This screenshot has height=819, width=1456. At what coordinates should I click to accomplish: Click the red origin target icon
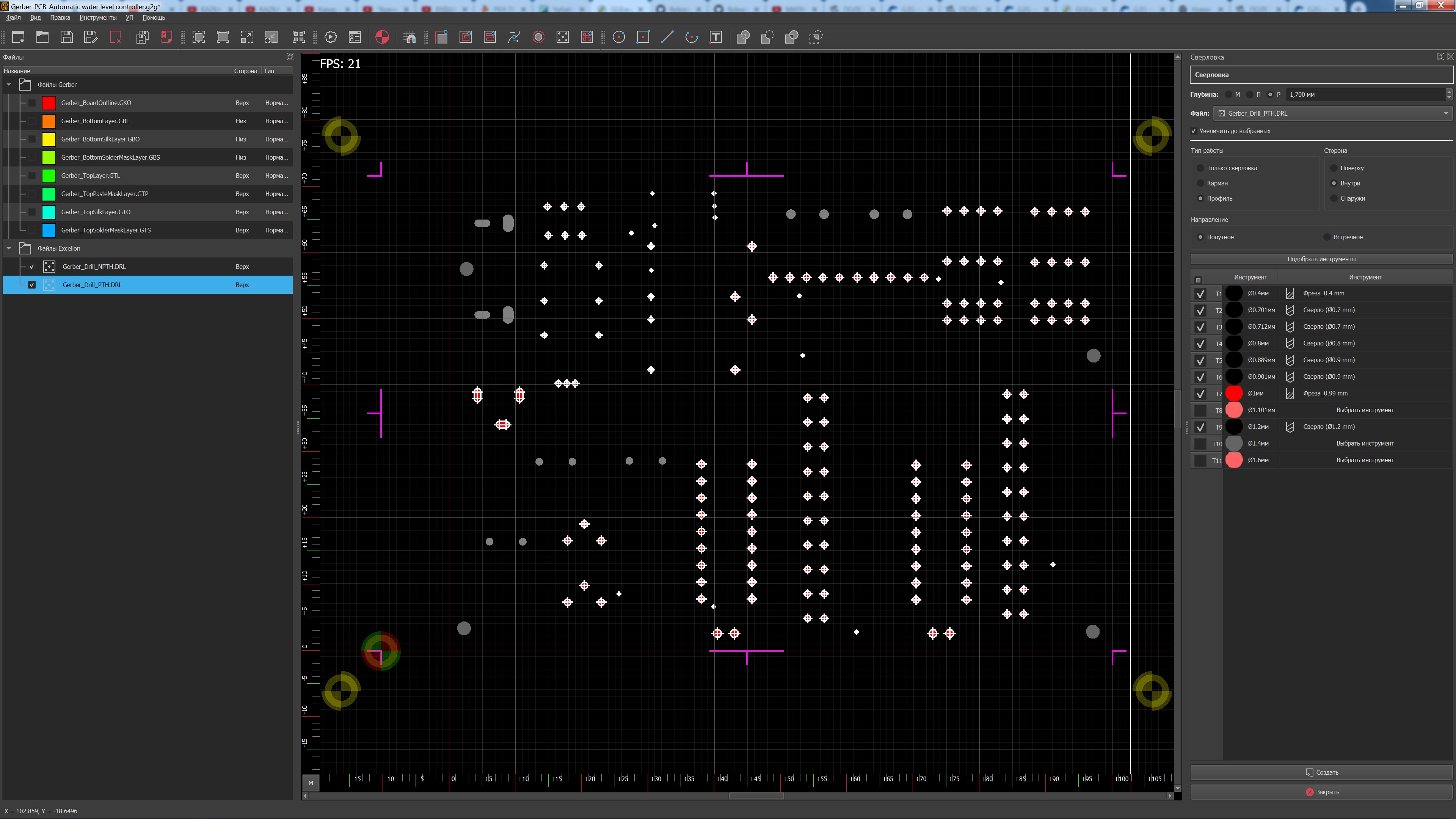[x=382, y=37]
